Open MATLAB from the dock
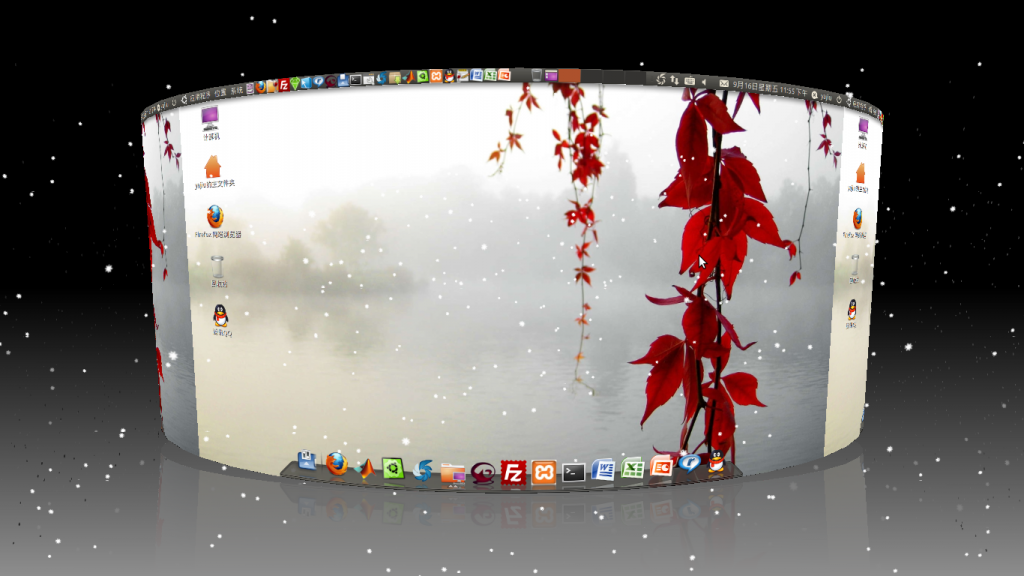The image size is (1024, 576). (366, 468)
